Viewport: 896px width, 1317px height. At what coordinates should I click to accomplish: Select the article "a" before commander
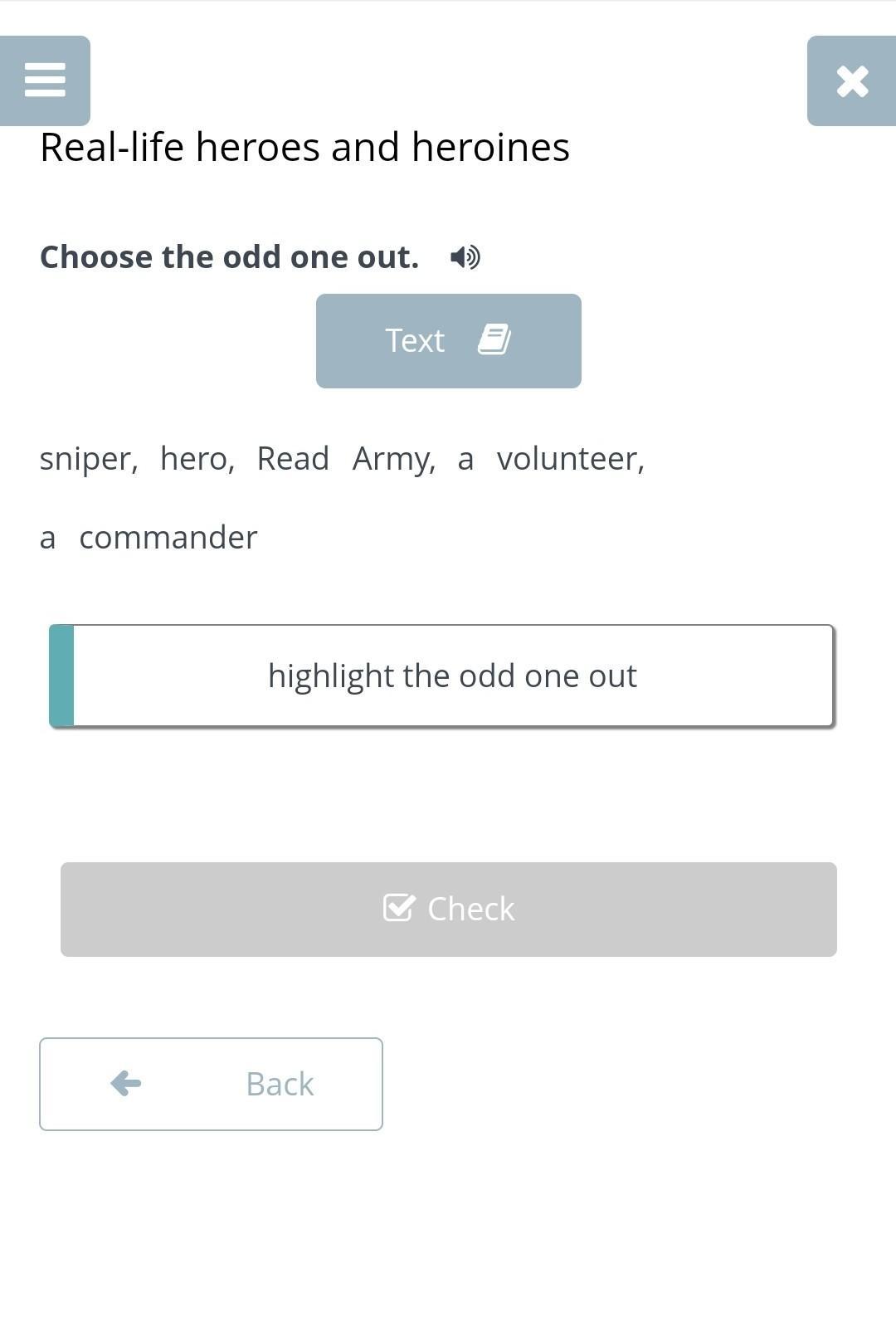click(x=48, y=538)
